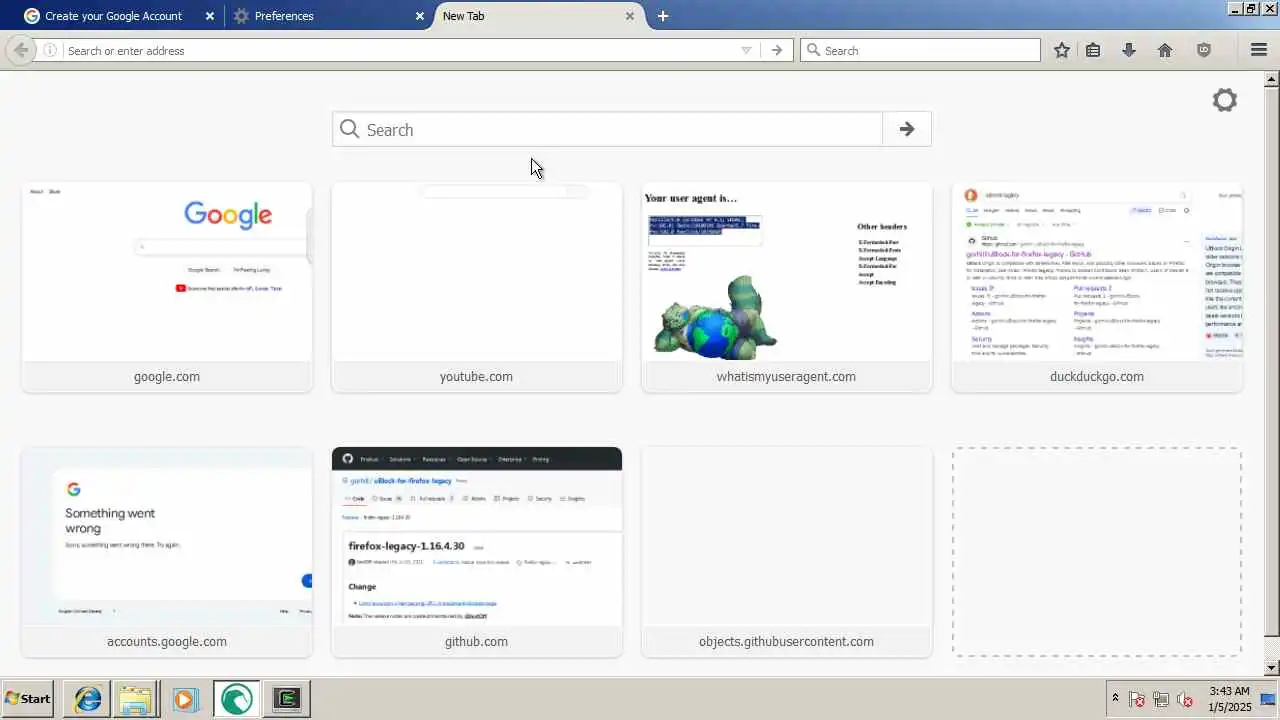
Task: Click the search submit arrow button
Action: coord(907,129)
